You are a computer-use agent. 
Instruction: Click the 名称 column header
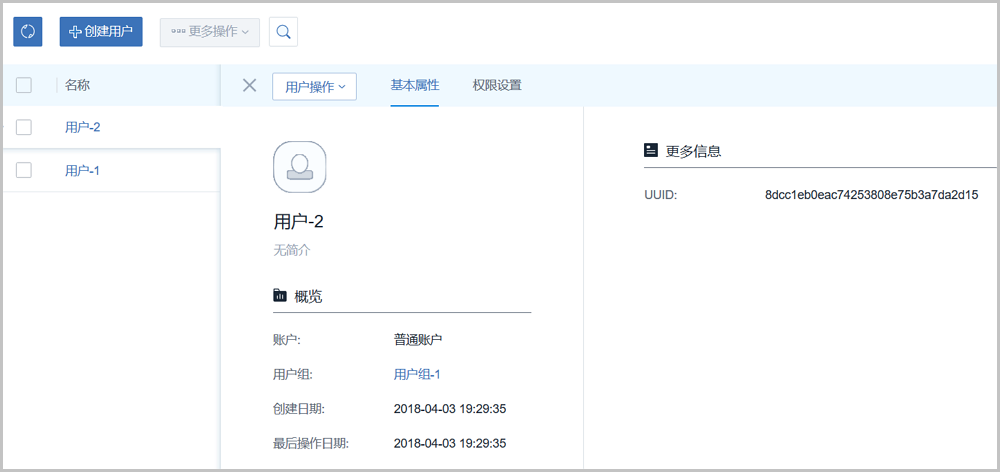coord(78,86)
